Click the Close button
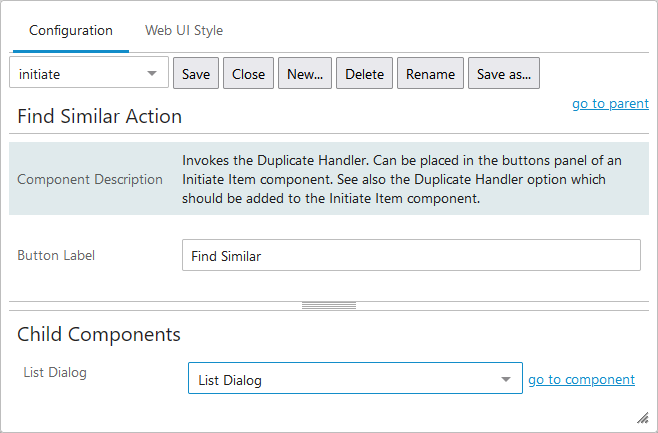 248,73
